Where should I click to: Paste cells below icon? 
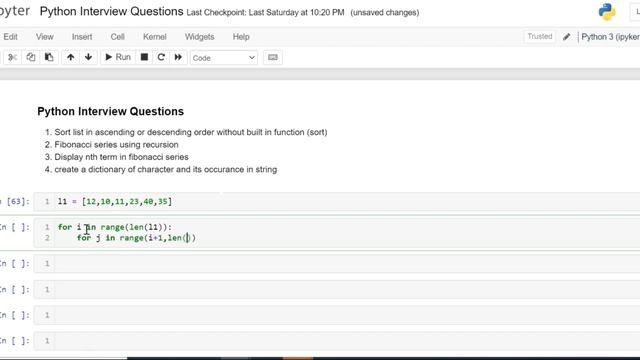pos(49,58)
